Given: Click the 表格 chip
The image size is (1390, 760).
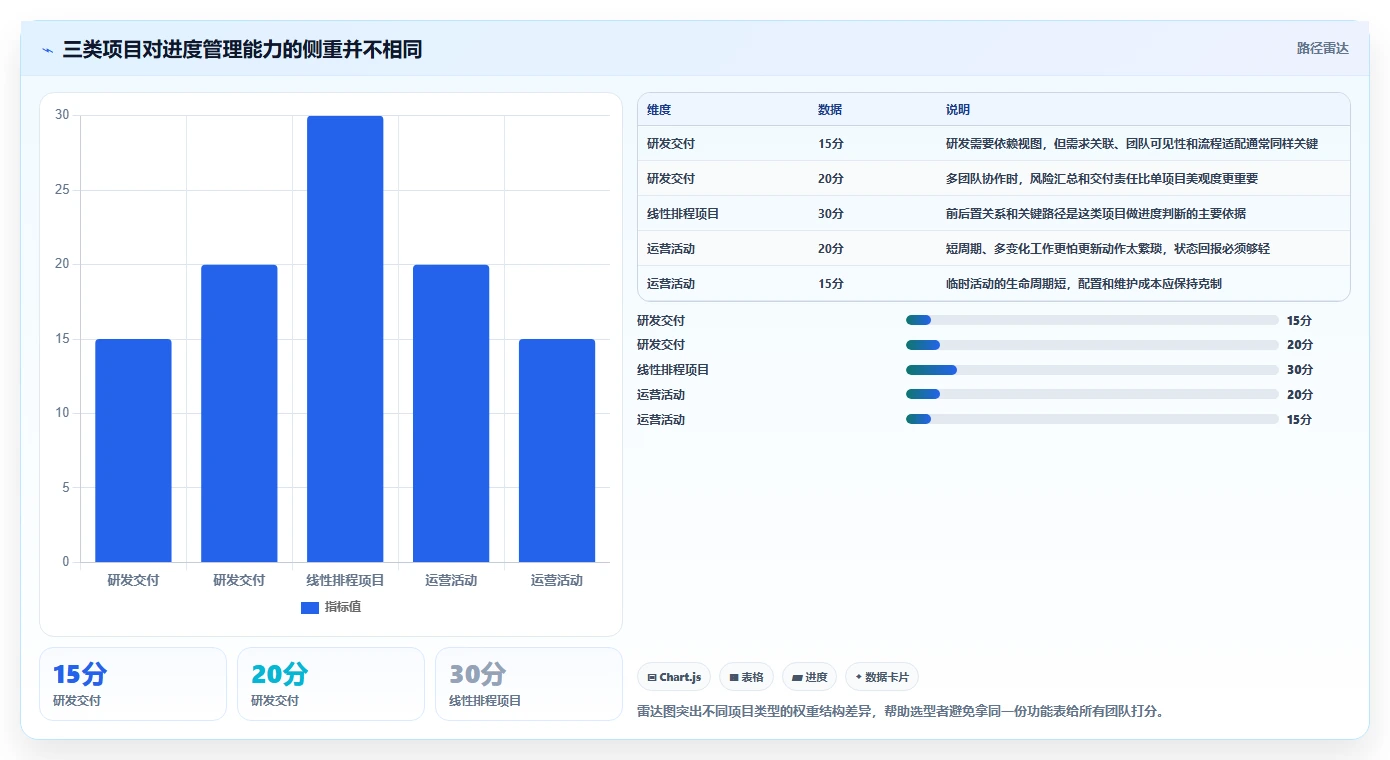Looking at the screenshot, I should tap(747, 677).
